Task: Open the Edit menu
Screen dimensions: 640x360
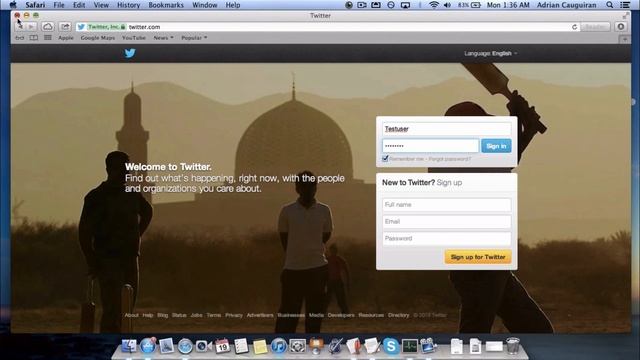Action: tap(79, 5)
